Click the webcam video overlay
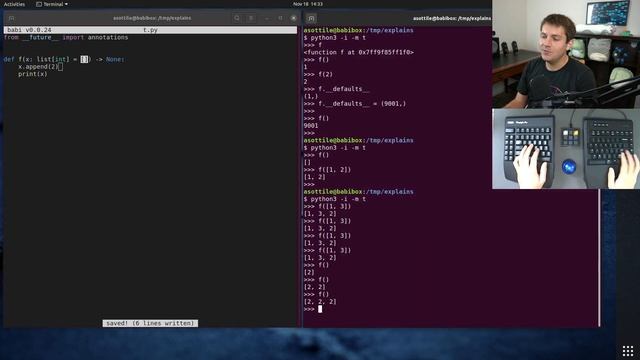The width and height of the screenshot is (640, 360). pos(566,54)
